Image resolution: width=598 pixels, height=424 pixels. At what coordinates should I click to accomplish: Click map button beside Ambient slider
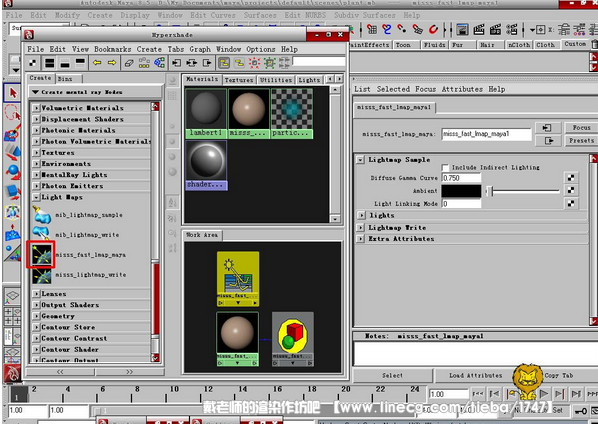(571, 190)
